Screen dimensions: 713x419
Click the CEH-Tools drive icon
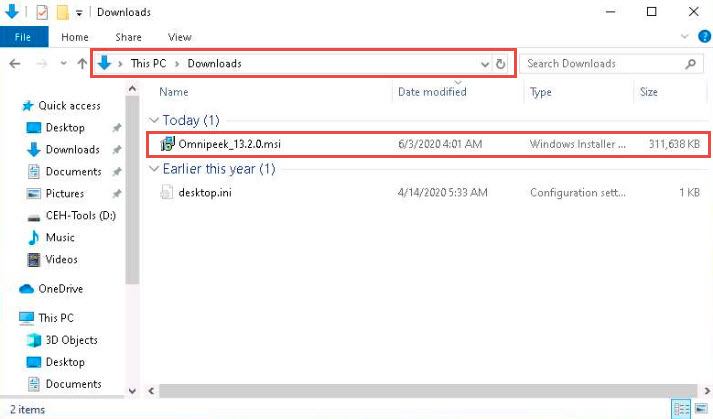[x=34, y=217]
